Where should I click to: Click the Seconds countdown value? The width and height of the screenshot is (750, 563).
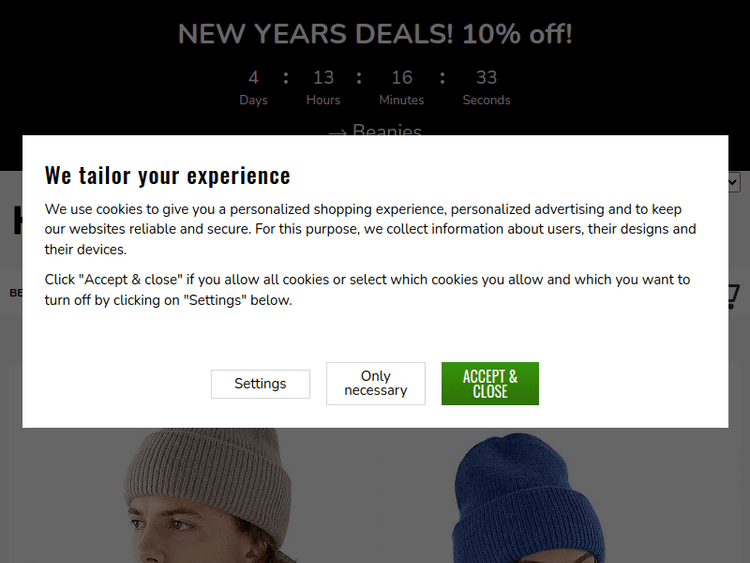[x=486, y=78]
